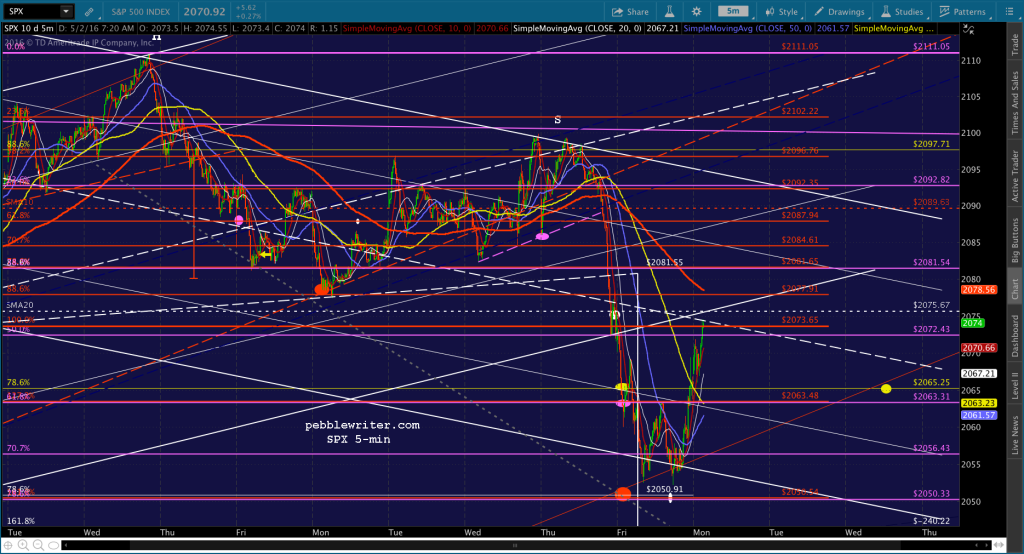Click the $2056.43 level label
Screen dimensions: 1024x554
(931, 448)
